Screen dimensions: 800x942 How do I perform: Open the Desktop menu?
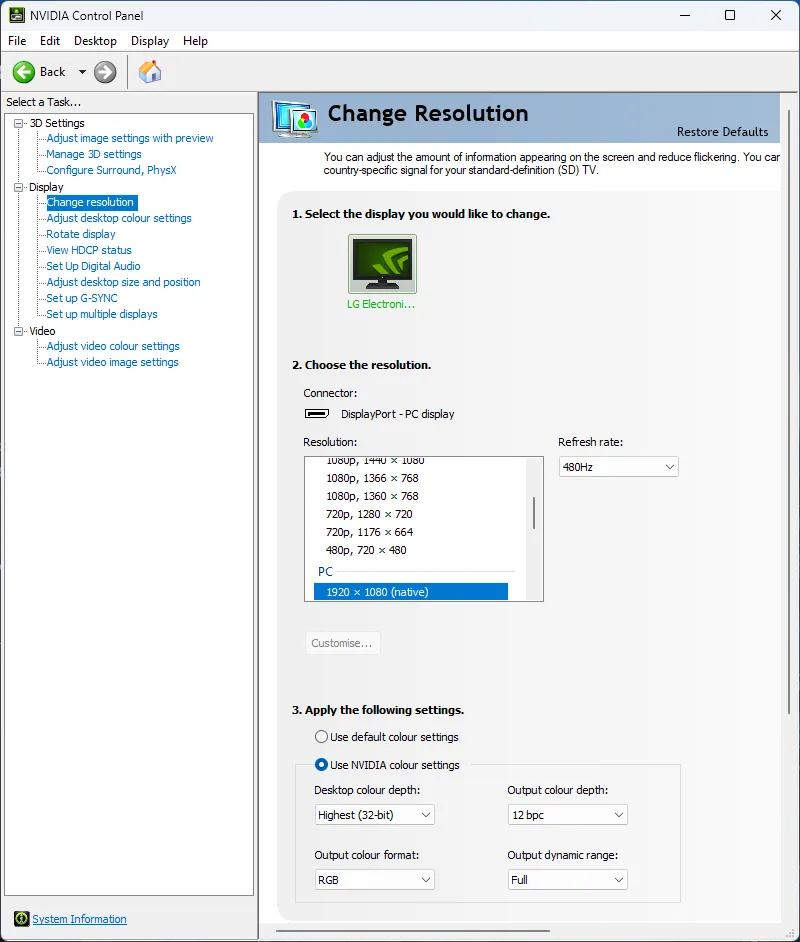pyautogui.click(x=95, y=41)
